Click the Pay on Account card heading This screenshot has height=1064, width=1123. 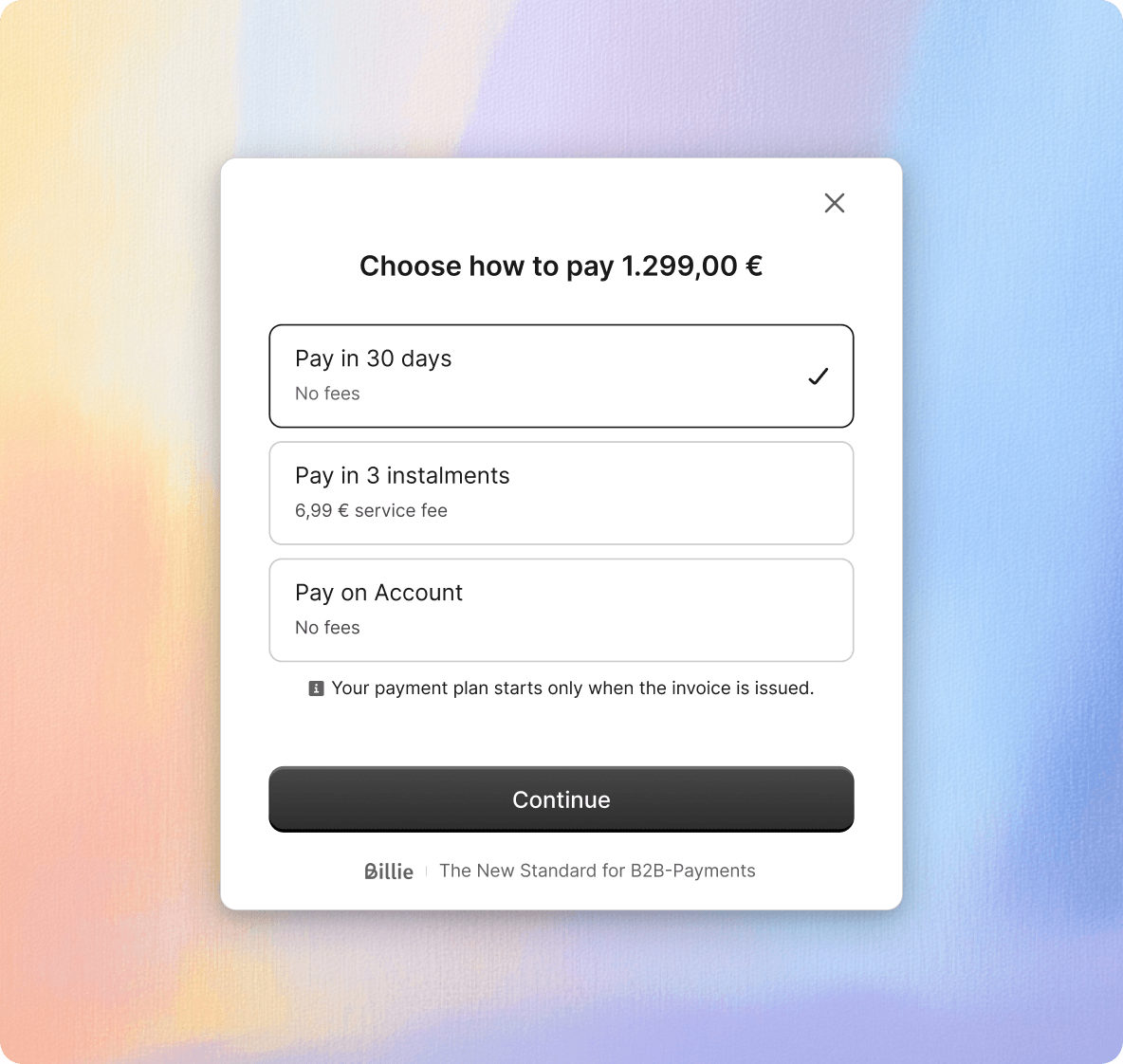[x=379, y=592]
